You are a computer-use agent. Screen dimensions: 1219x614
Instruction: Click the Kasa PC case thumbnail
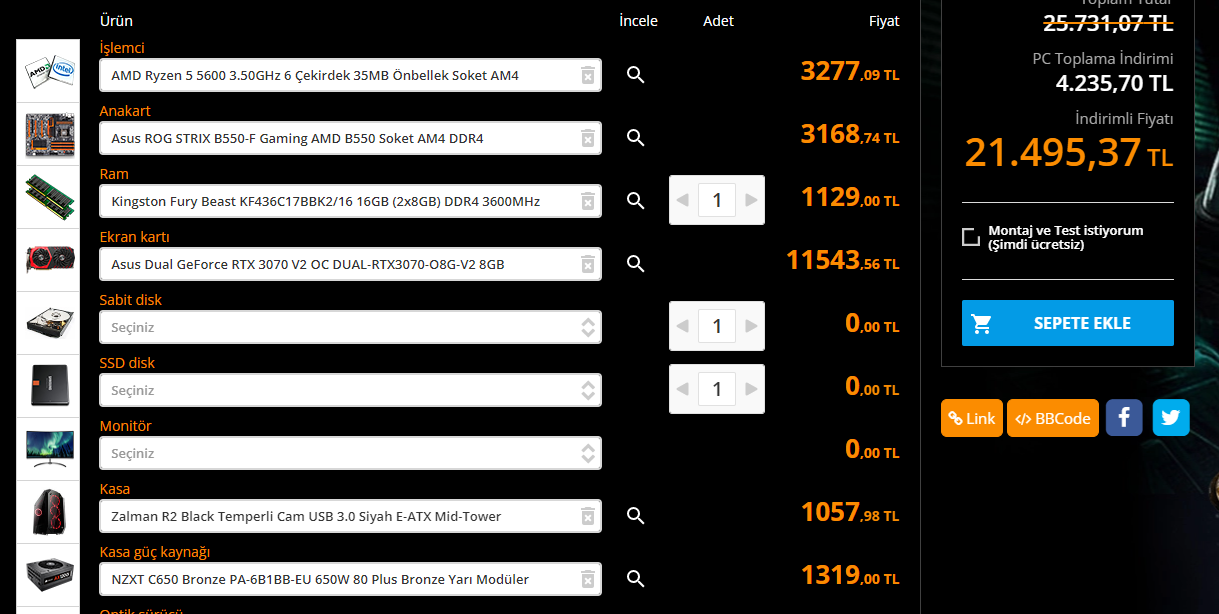pyautogui.click(x=50, y=512)
